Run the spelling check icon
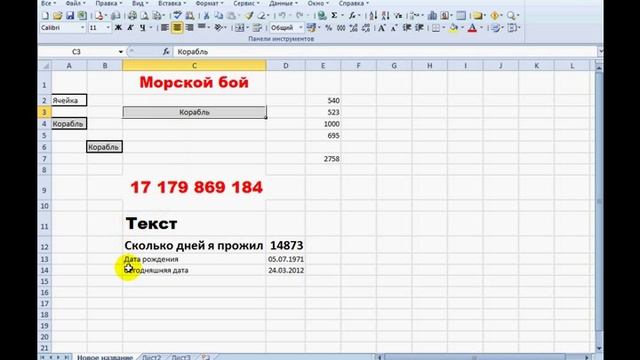Viewport: 640px width, 360px height. (177, 16)
